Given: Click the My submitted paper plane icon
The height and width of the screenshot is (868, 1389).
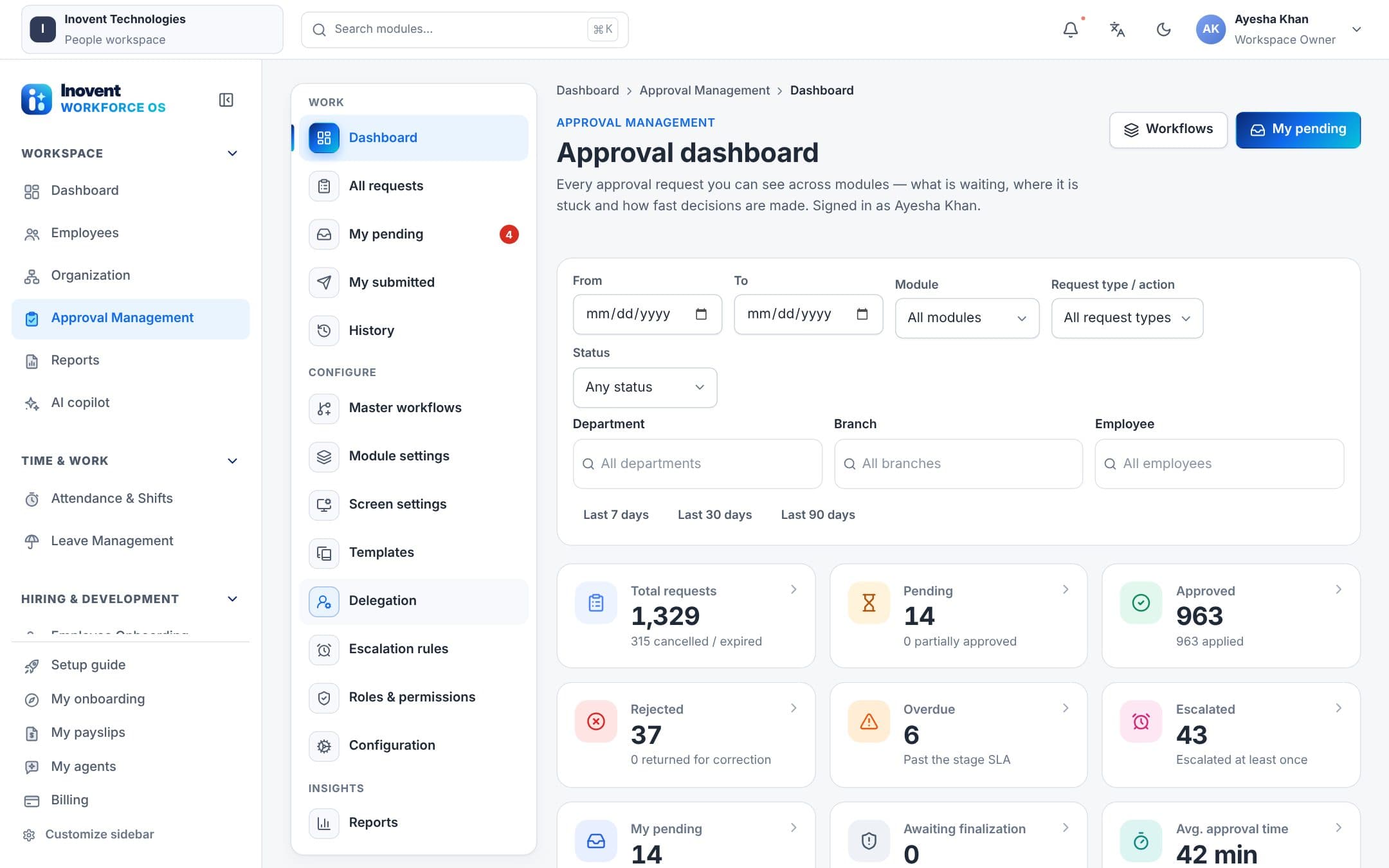Looking at the screenshot, I should pos(324,282).
